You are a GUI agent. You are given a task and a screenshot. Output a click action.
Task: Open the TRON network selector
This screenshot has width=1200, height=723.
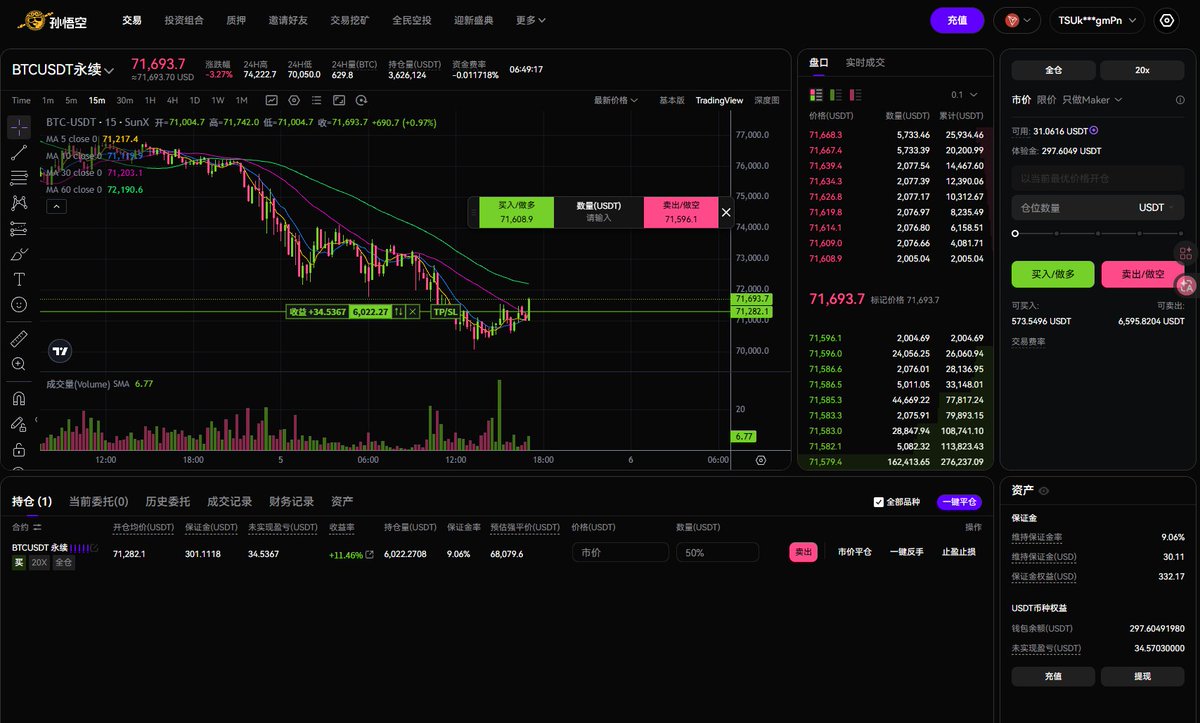pos(1017,20)
